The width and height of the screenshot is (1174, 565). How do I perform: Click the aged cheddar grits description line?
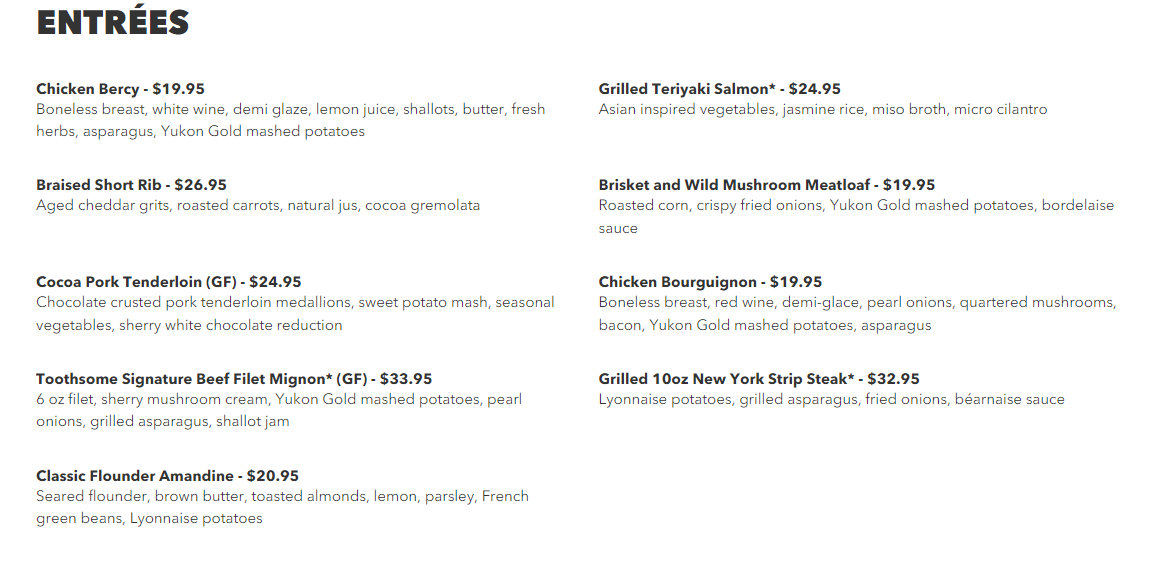coord(258,206)
